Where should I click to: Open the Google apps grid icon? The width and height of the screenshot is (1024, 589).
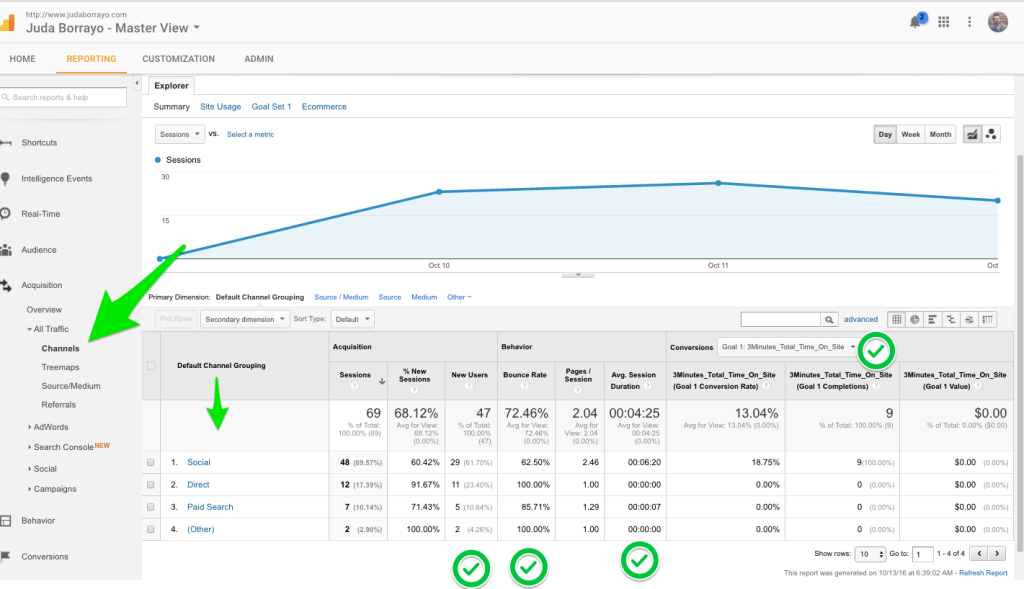(944, 22)
